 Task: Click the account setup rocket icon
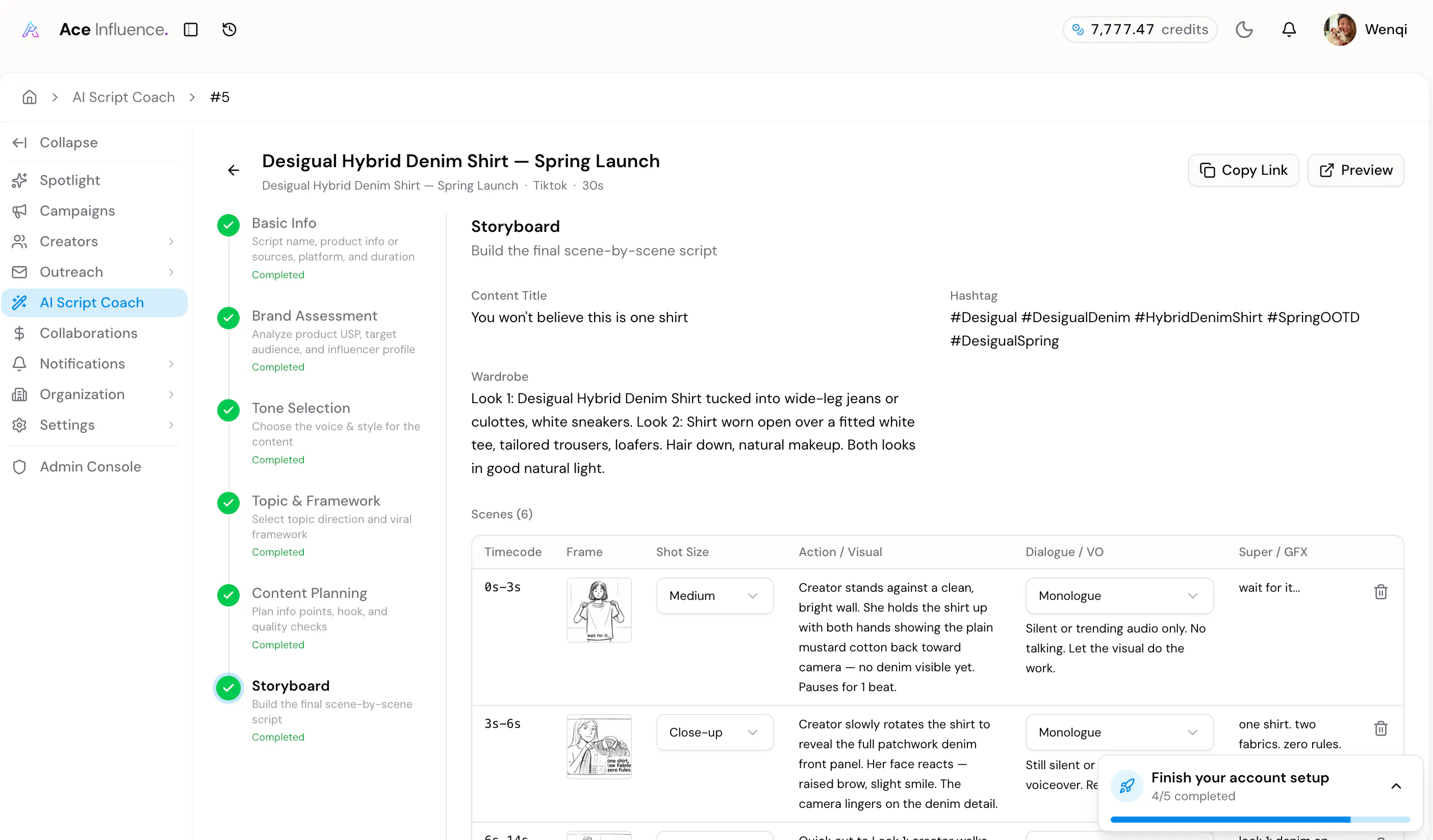(1127, 786)
